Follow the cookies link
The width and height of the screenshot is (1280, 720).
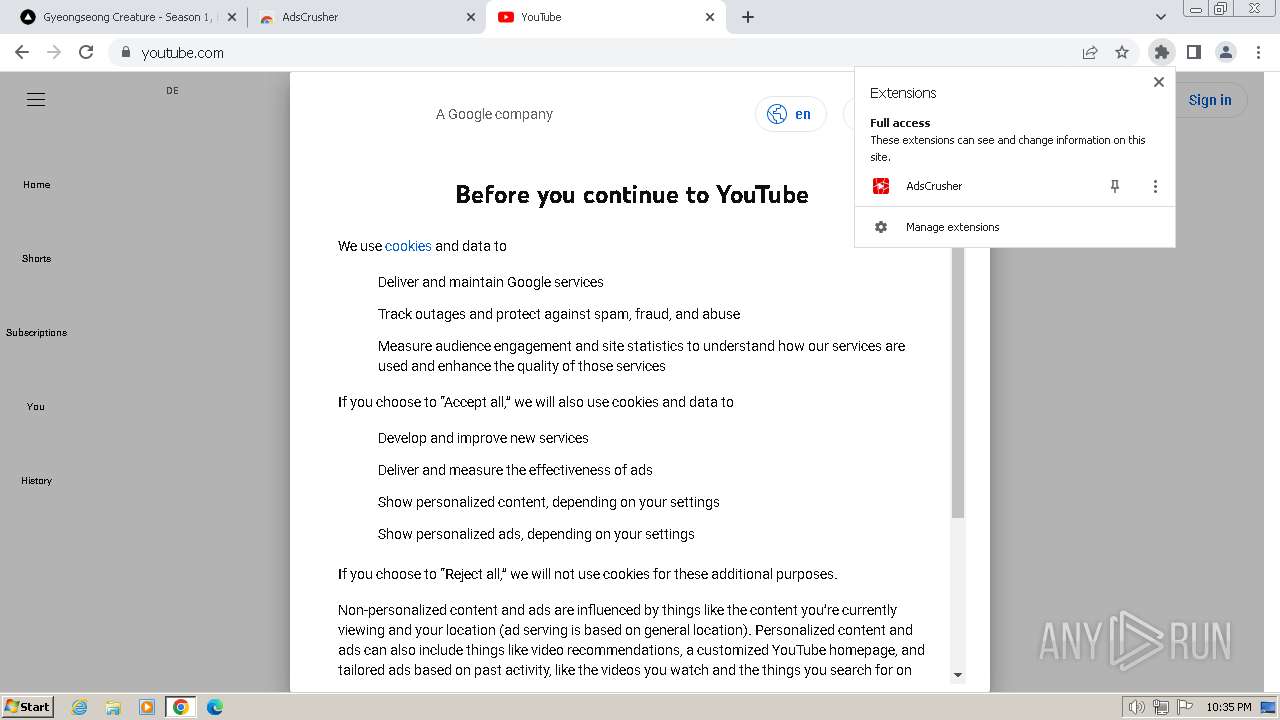408,246
